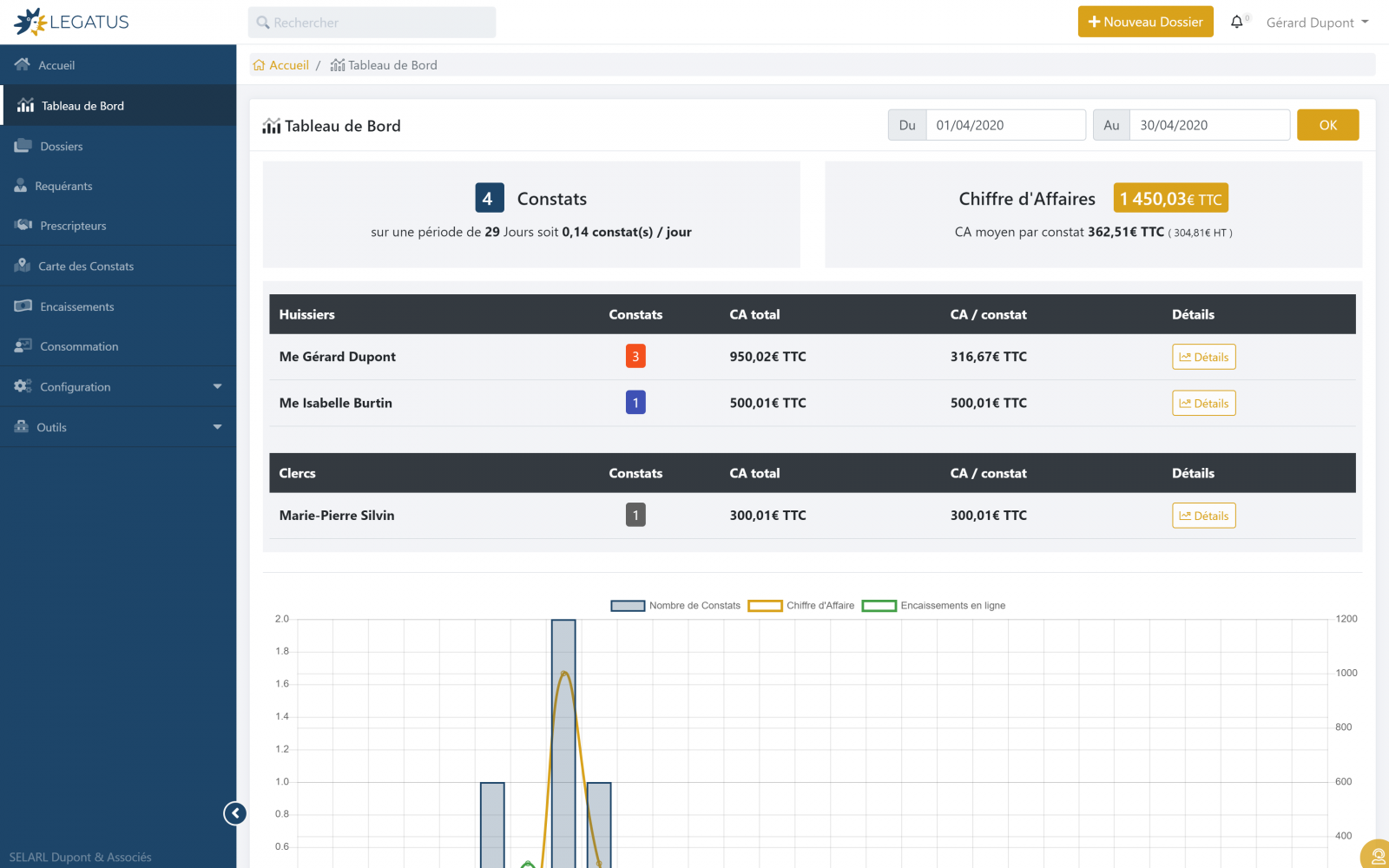
Task: Click the breadcrumb home icon
Action: point(259,65)
